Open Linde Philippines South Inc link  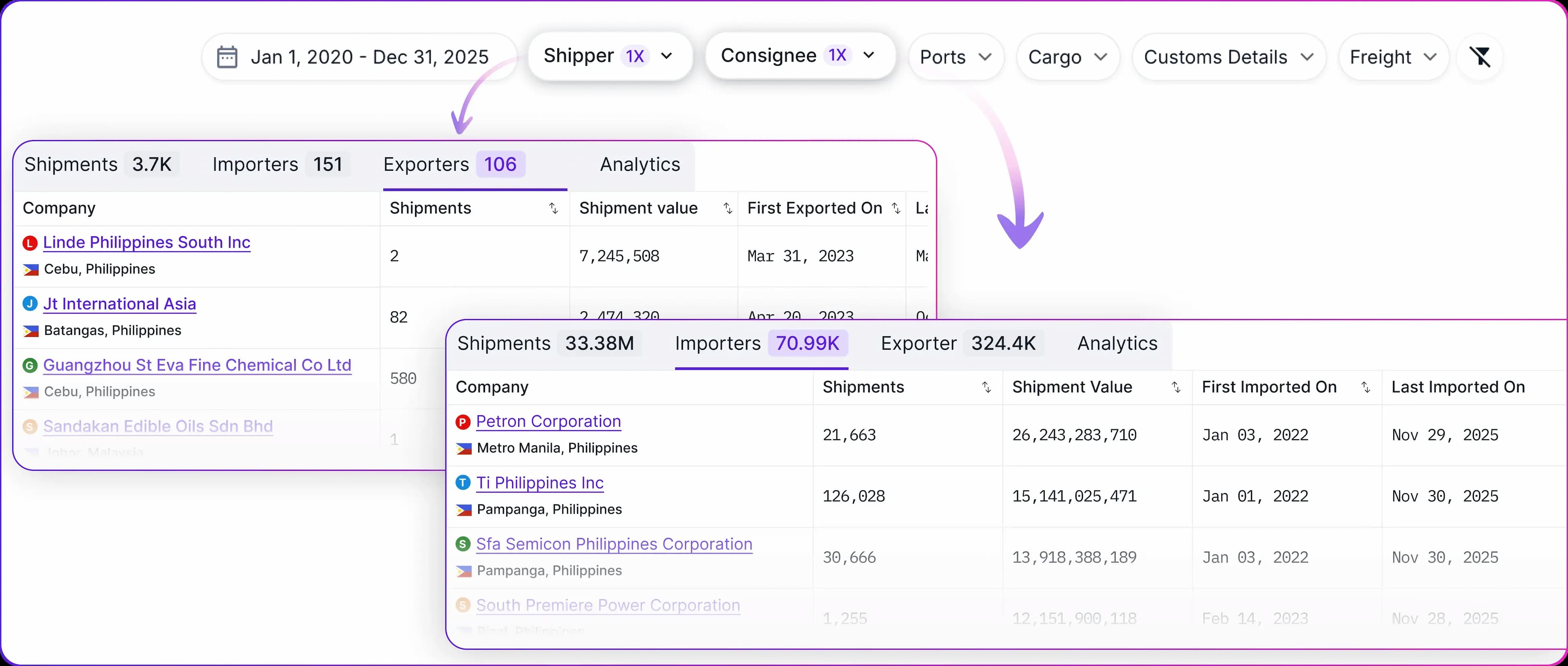coord(147,243)
